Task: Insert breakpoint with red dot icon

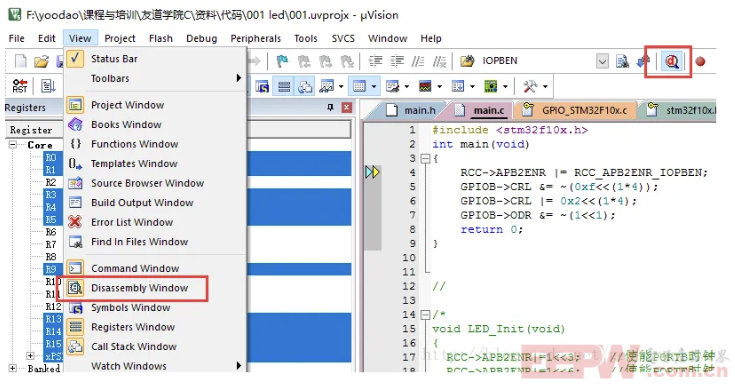Action: pos(700,61)
